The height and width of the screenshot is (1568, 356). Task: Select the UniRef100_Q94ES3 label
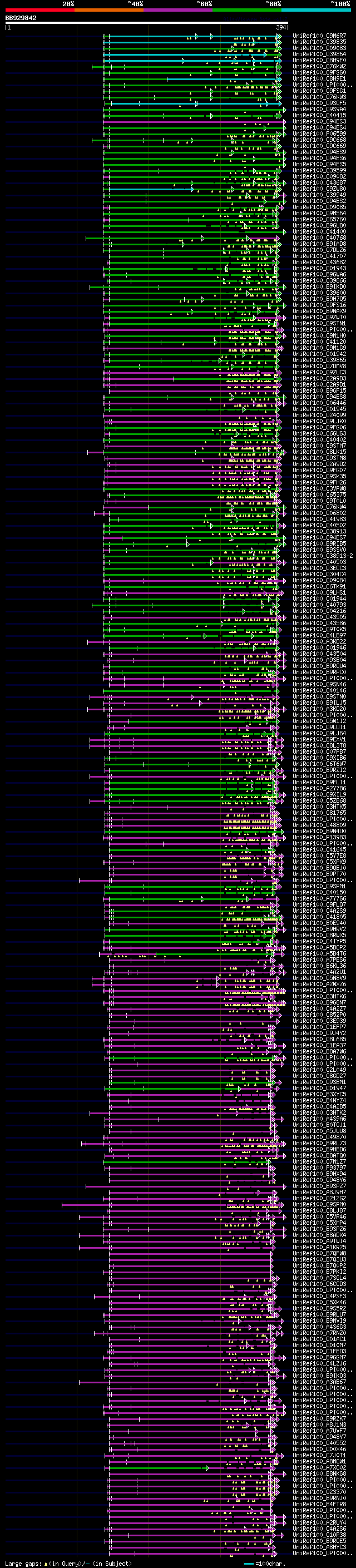tap(319, 122)
